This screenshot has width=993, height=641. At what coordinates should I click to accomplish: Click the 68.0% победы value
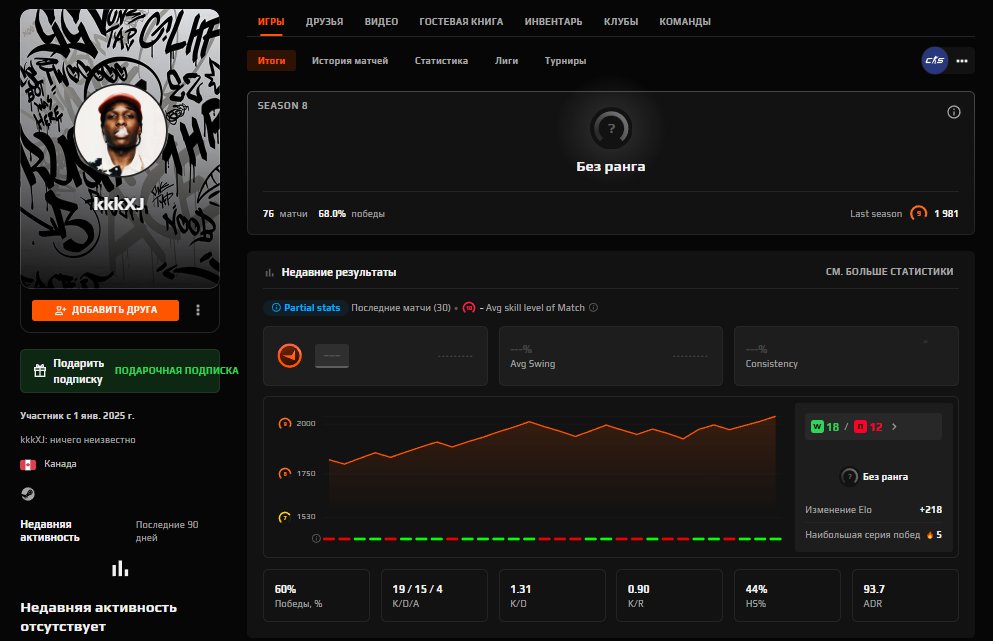click(x=351, y=214)
